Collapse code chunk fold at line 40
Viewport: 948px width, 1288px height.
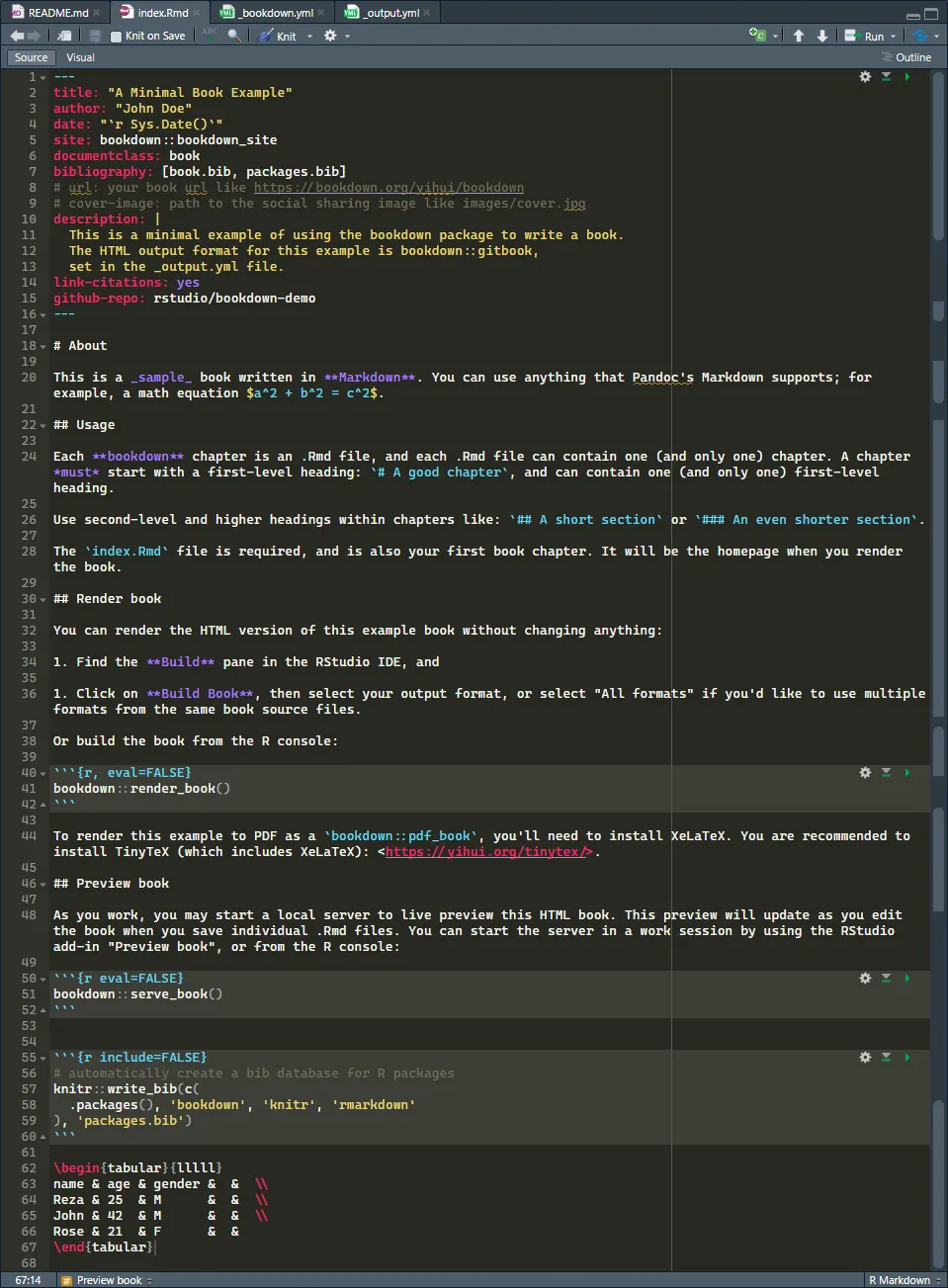43,773
